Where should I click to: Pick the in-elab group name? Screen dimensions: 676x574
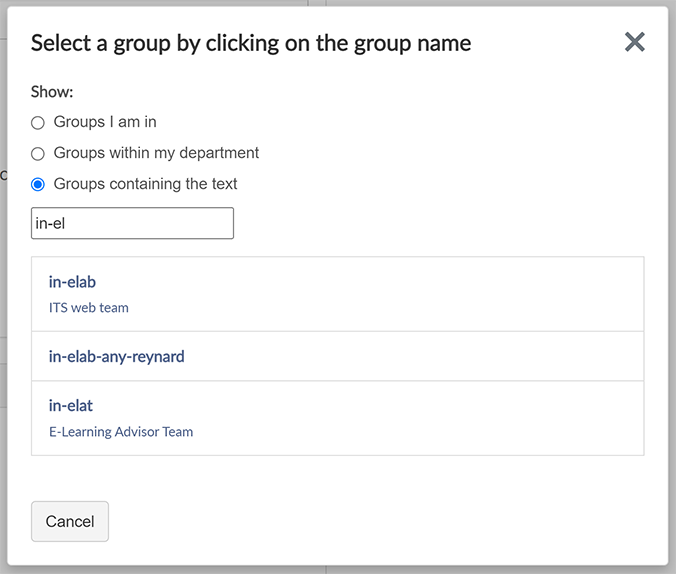[72, 282]
